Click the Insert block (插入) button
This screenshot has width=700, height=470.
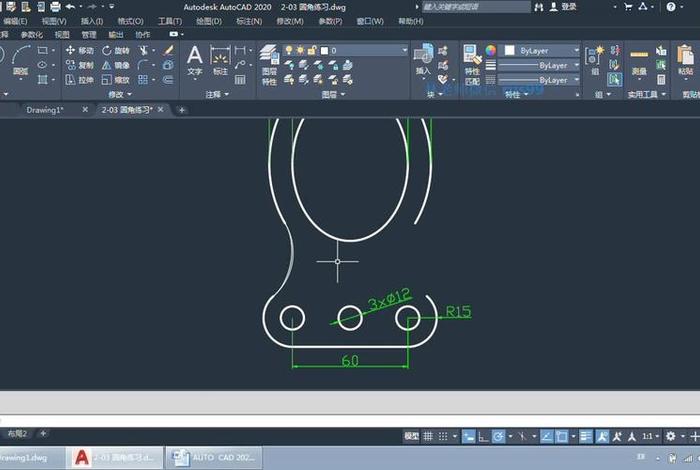point(423,59)
